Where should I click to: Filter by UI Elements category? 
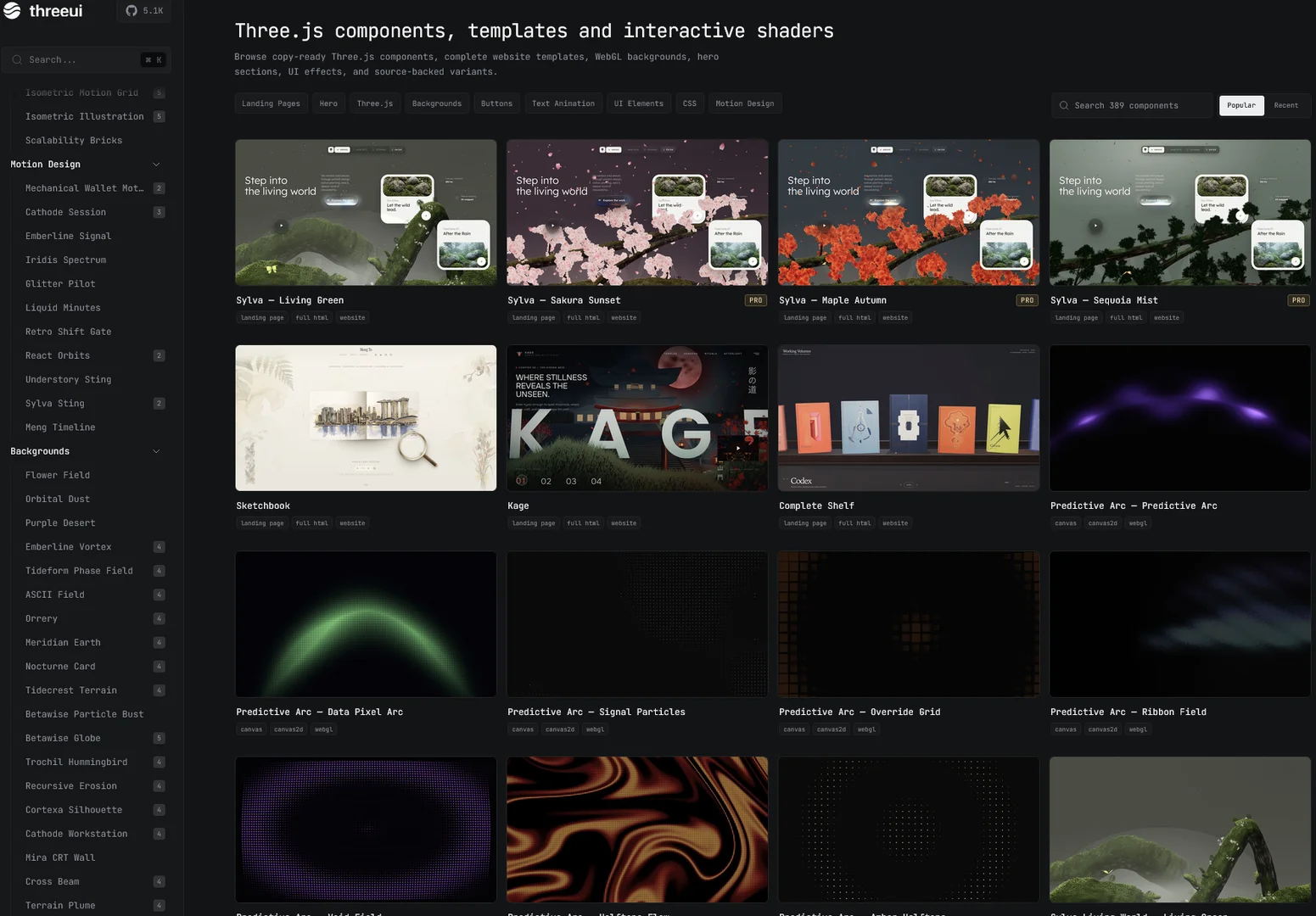click(639, 103)
